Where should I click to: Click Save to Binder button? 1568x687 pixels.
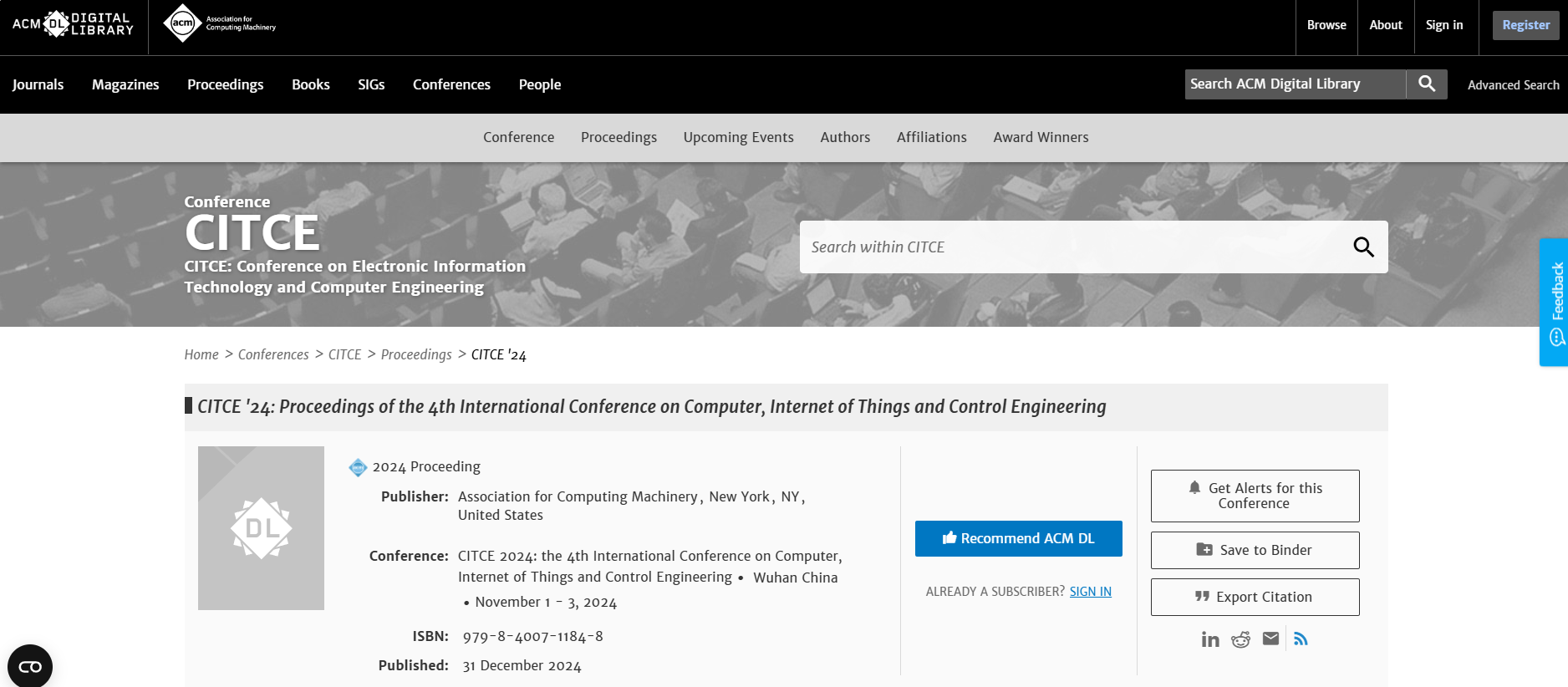pyautogui.click(x=1255, y=550)
